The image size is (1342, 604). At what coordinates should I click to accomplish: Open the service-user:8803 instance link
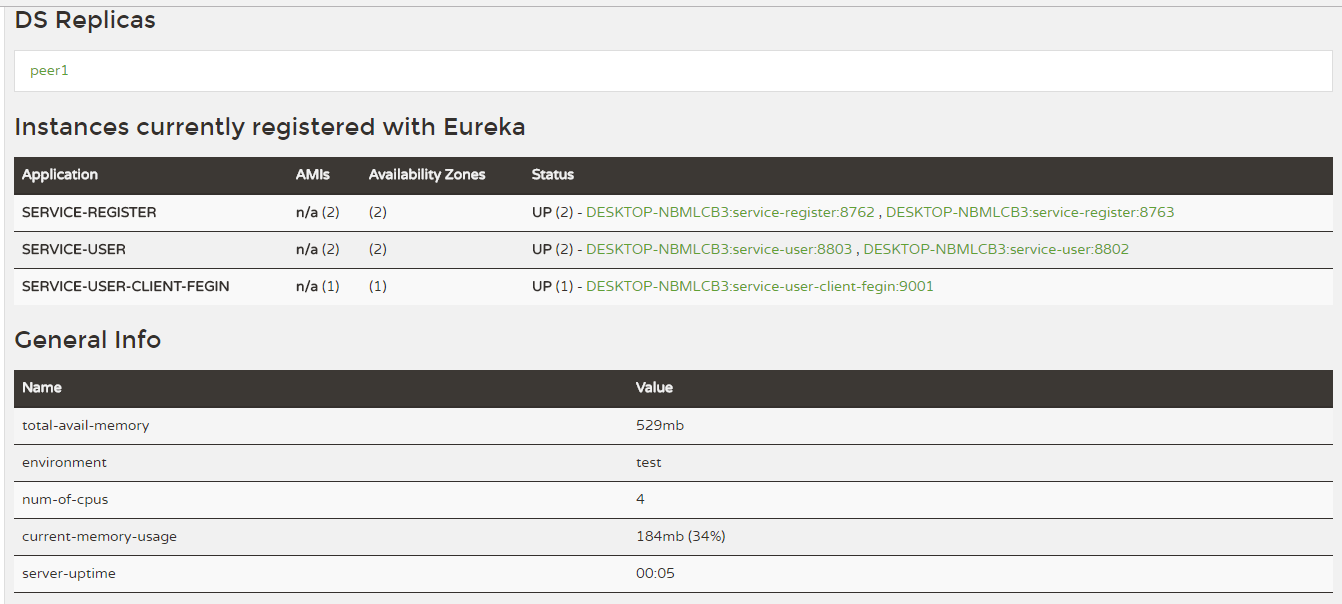[718, 249]
